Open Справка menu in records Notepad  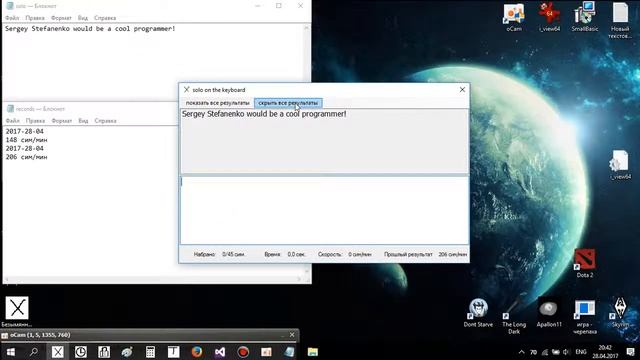point(105,121)
